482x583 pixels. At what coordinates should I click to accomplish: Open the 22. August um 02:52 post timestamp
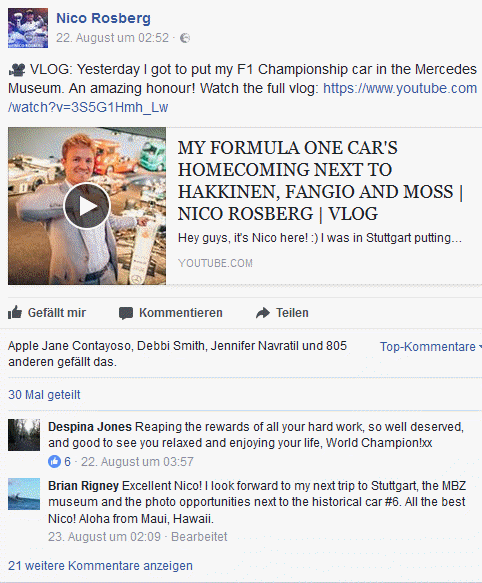(112, 38)
